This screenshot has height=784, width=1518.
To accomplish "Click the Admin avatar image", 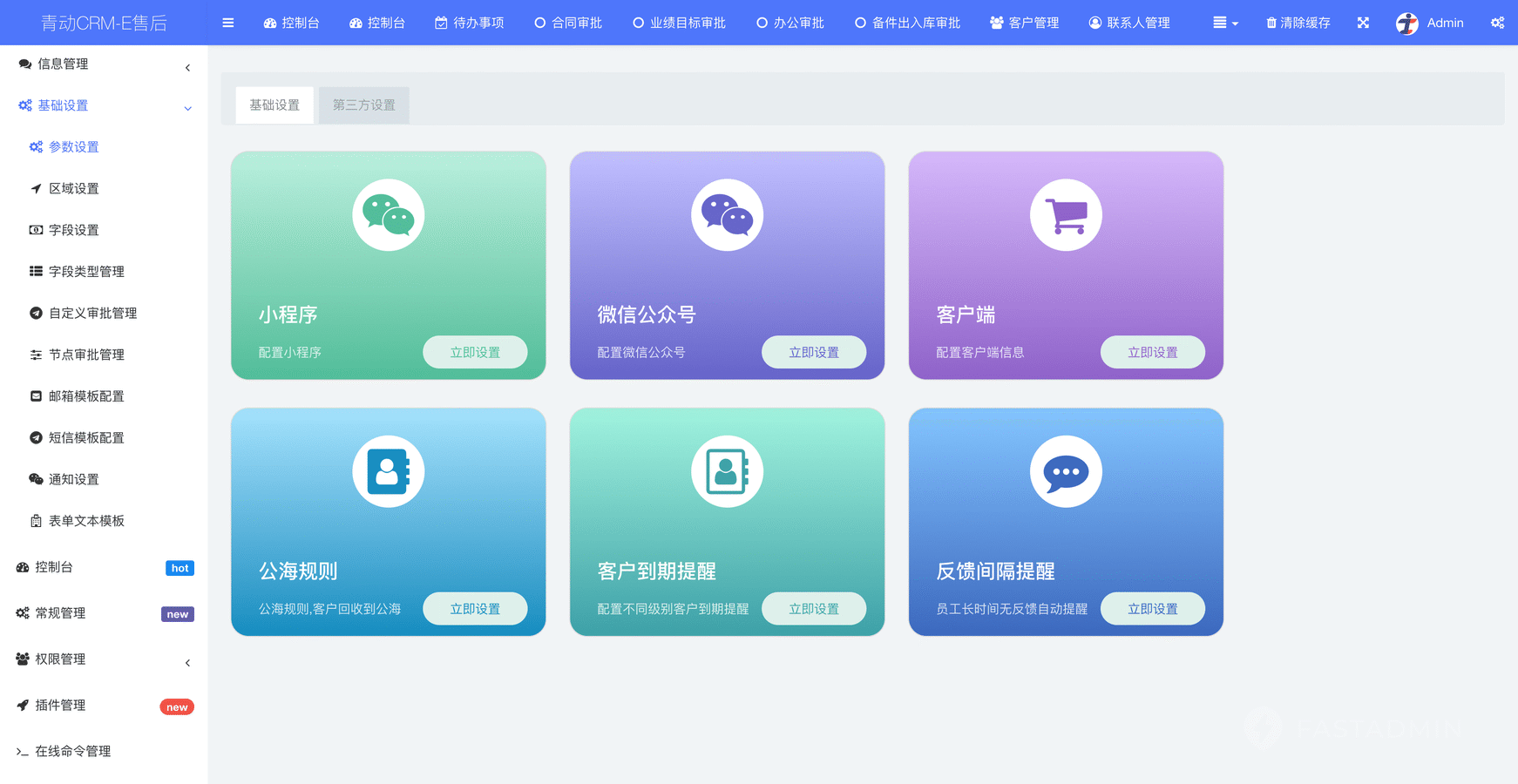I will tap(1406, 24).
